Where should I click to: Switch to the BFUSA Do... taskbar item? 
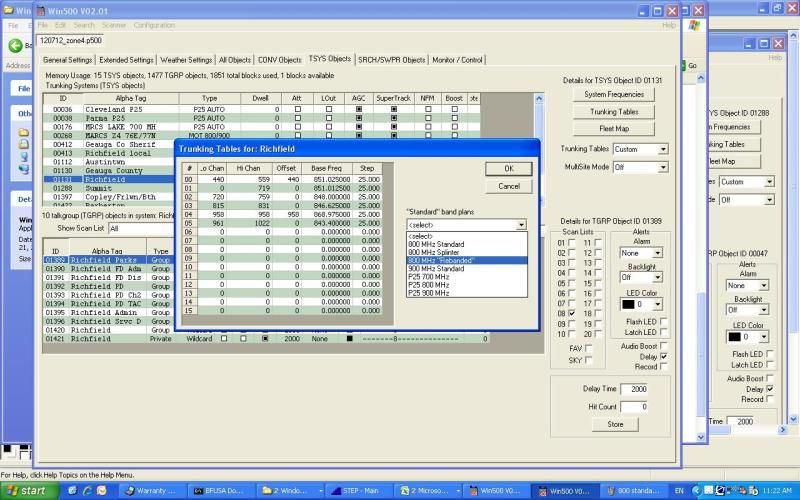click(220, 491)
